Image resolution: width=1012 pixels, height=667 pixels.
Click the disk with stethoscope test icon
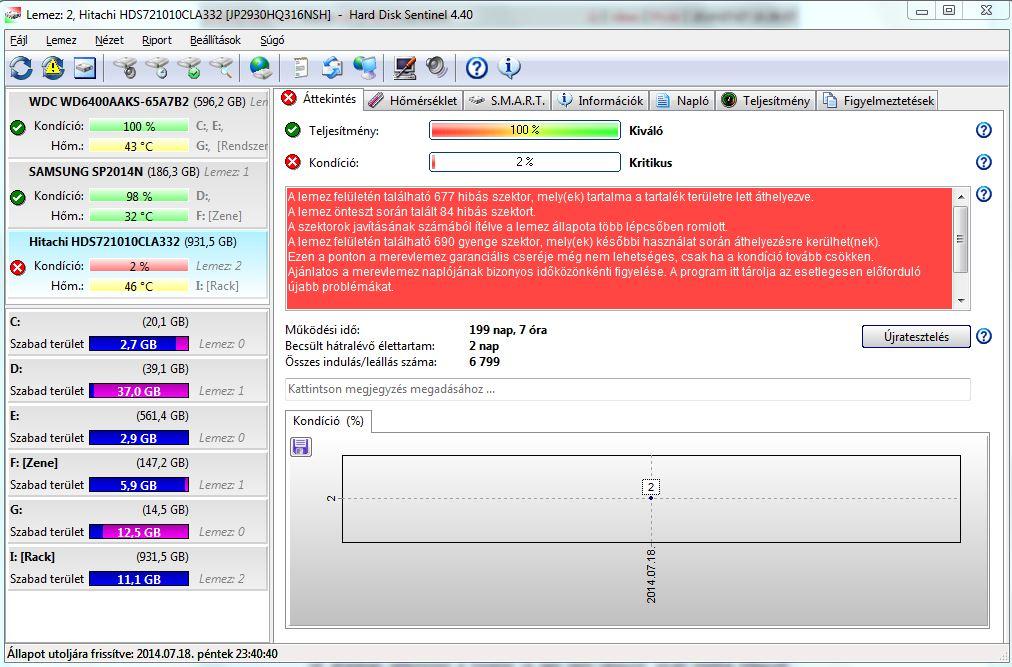125,67
